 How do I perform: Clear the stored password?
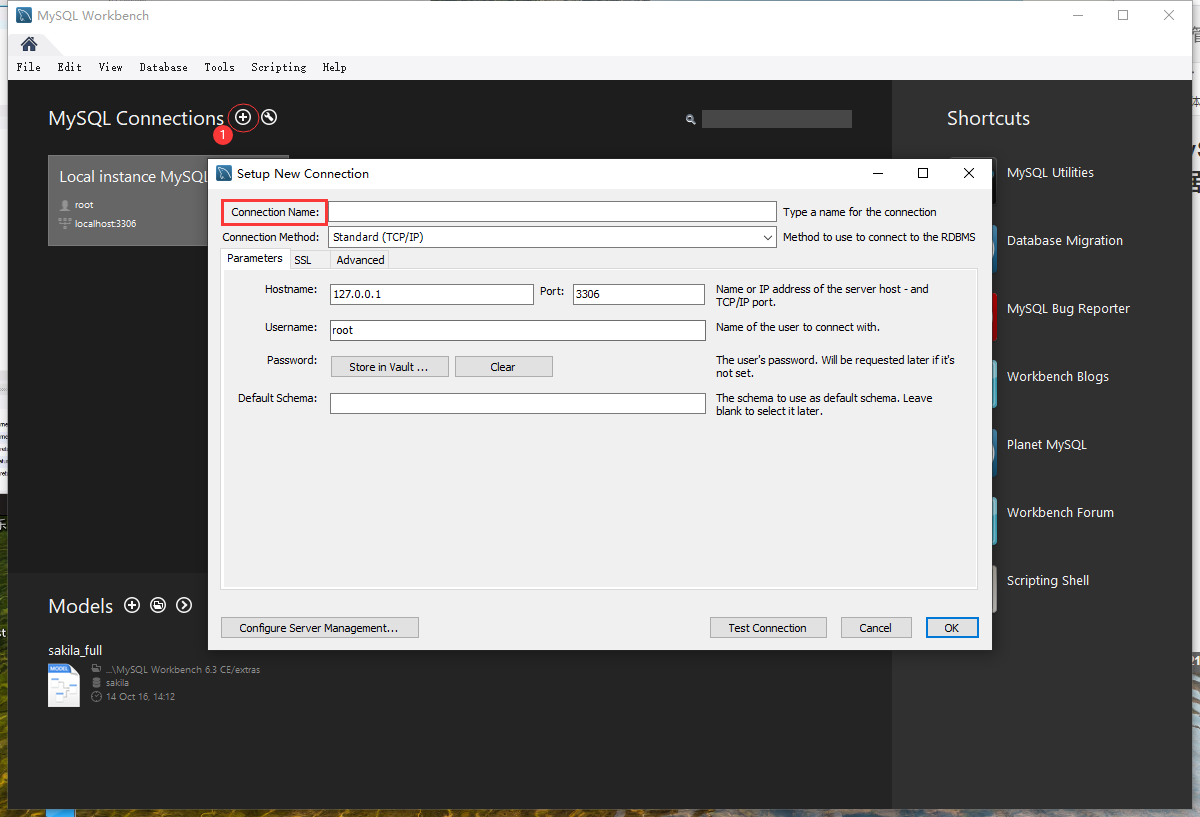click(503, 367)
